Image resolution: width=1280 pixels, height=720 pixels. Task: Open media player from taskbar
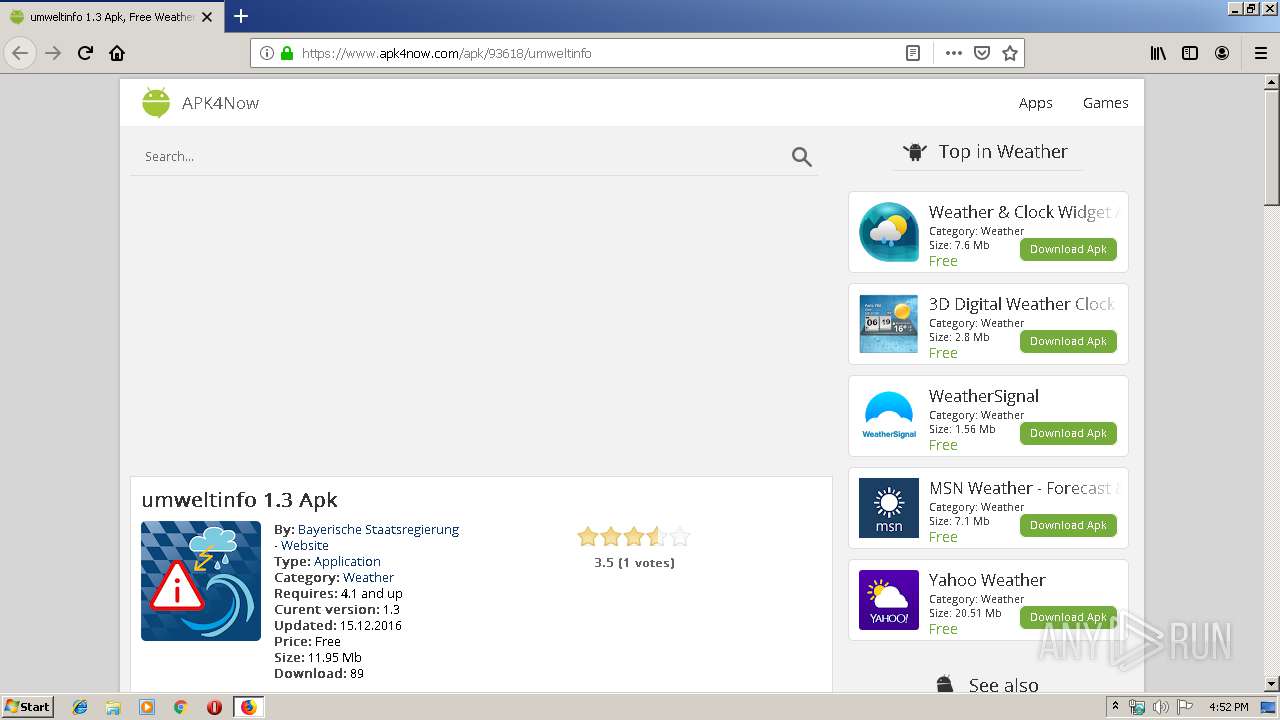(x=147, y=707)
